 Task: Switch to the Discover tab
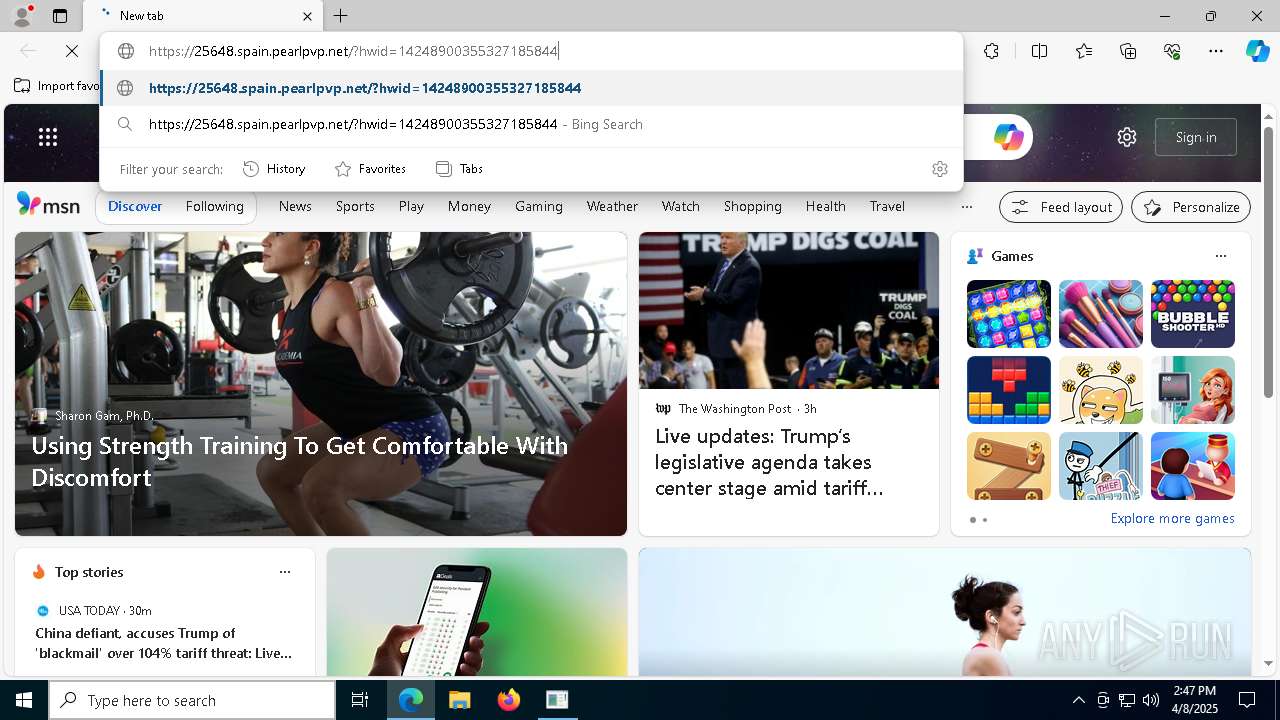pos(135,206)
